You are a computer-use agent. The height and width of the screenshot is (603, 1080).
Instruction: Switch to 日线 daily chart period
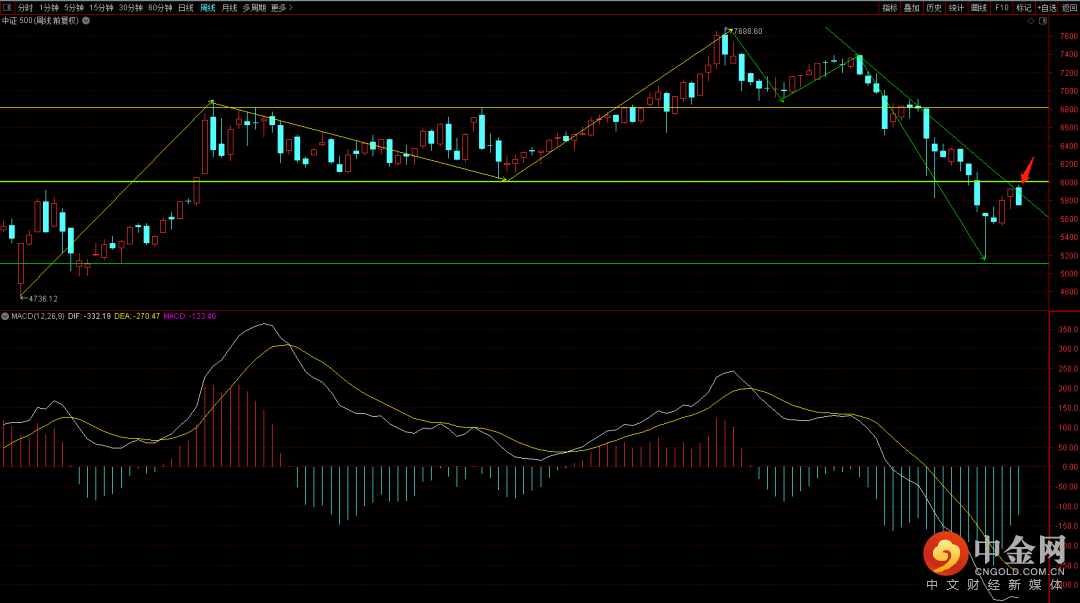tap(186, 7)
